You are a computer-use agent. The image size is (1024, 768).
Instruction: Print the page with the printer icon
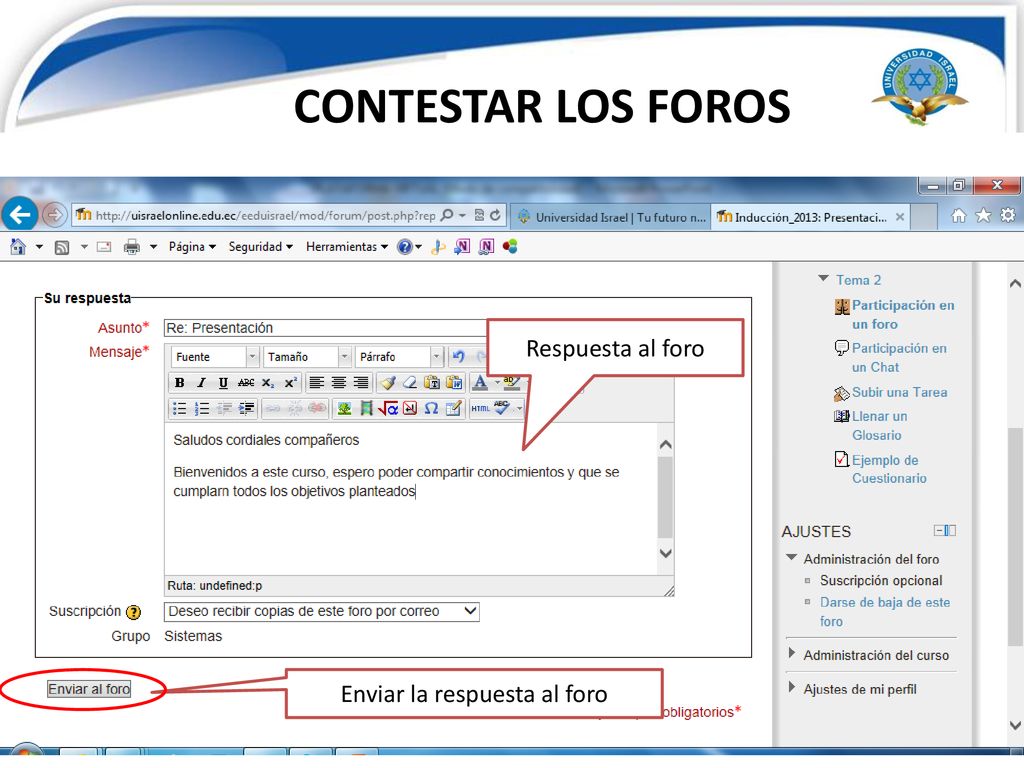tap(132, 247)
